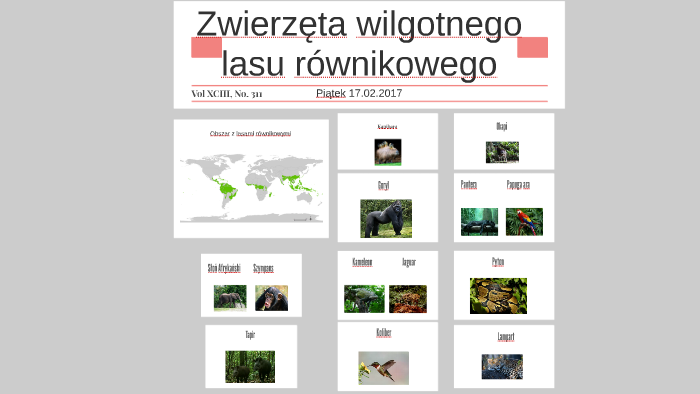Click the 'Kameleon' label
Image resolution: width=700 pixels, height=394 pixels.
coord(362,262)
